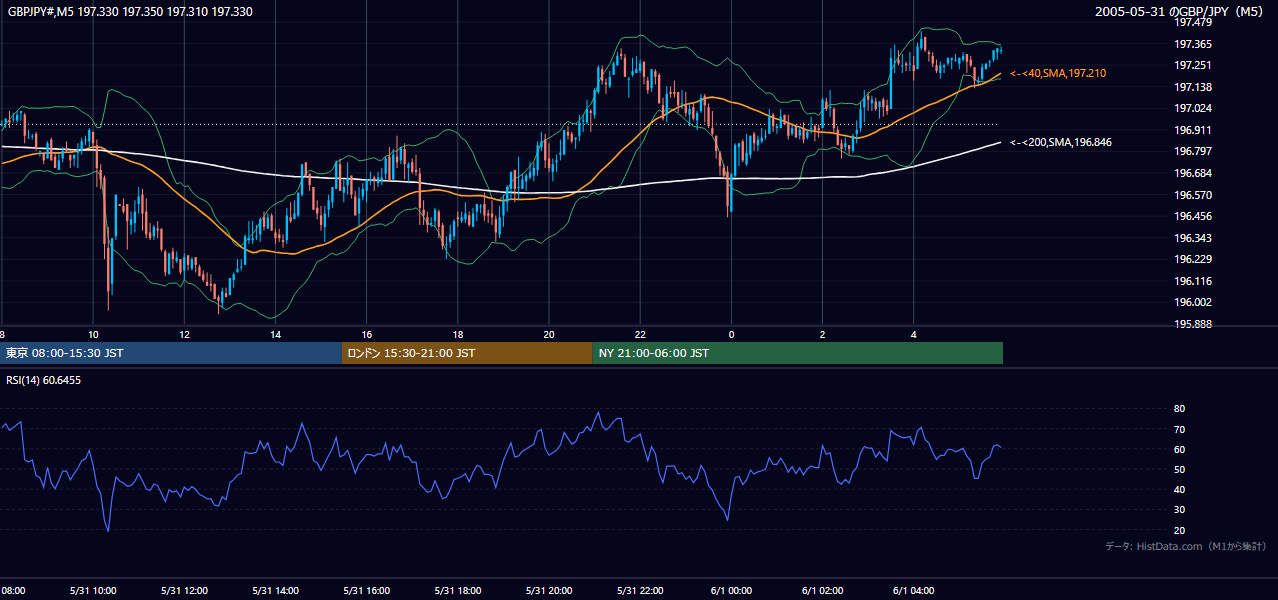Click price axis value 197.365

tap(1192, 44)
